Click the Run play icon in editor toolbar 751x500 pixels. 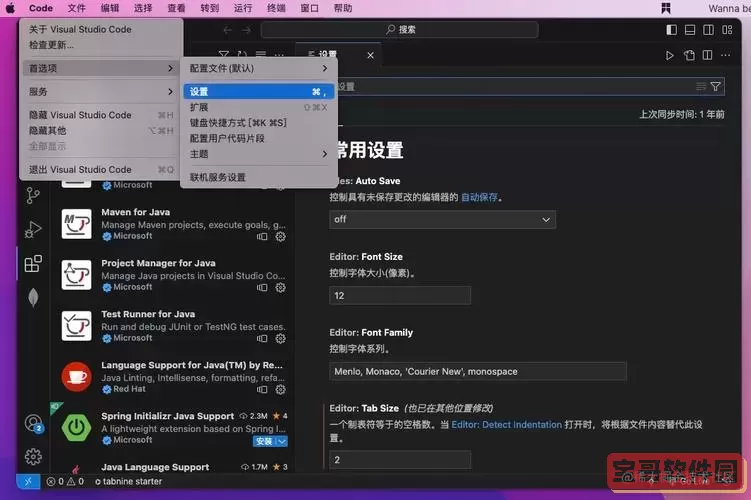(670, 56)
